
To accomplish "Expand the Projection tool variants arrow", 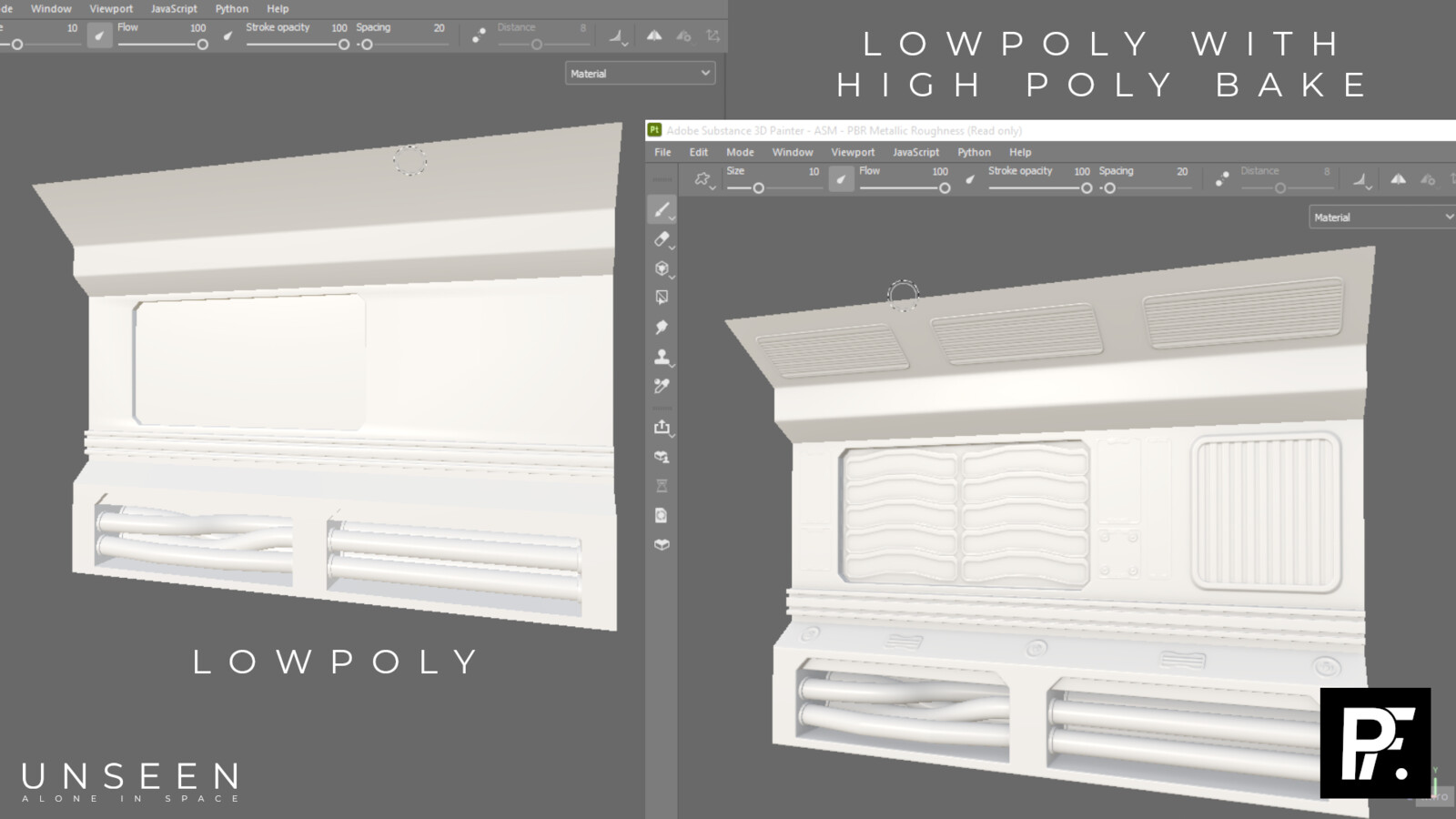I will 672,277.
